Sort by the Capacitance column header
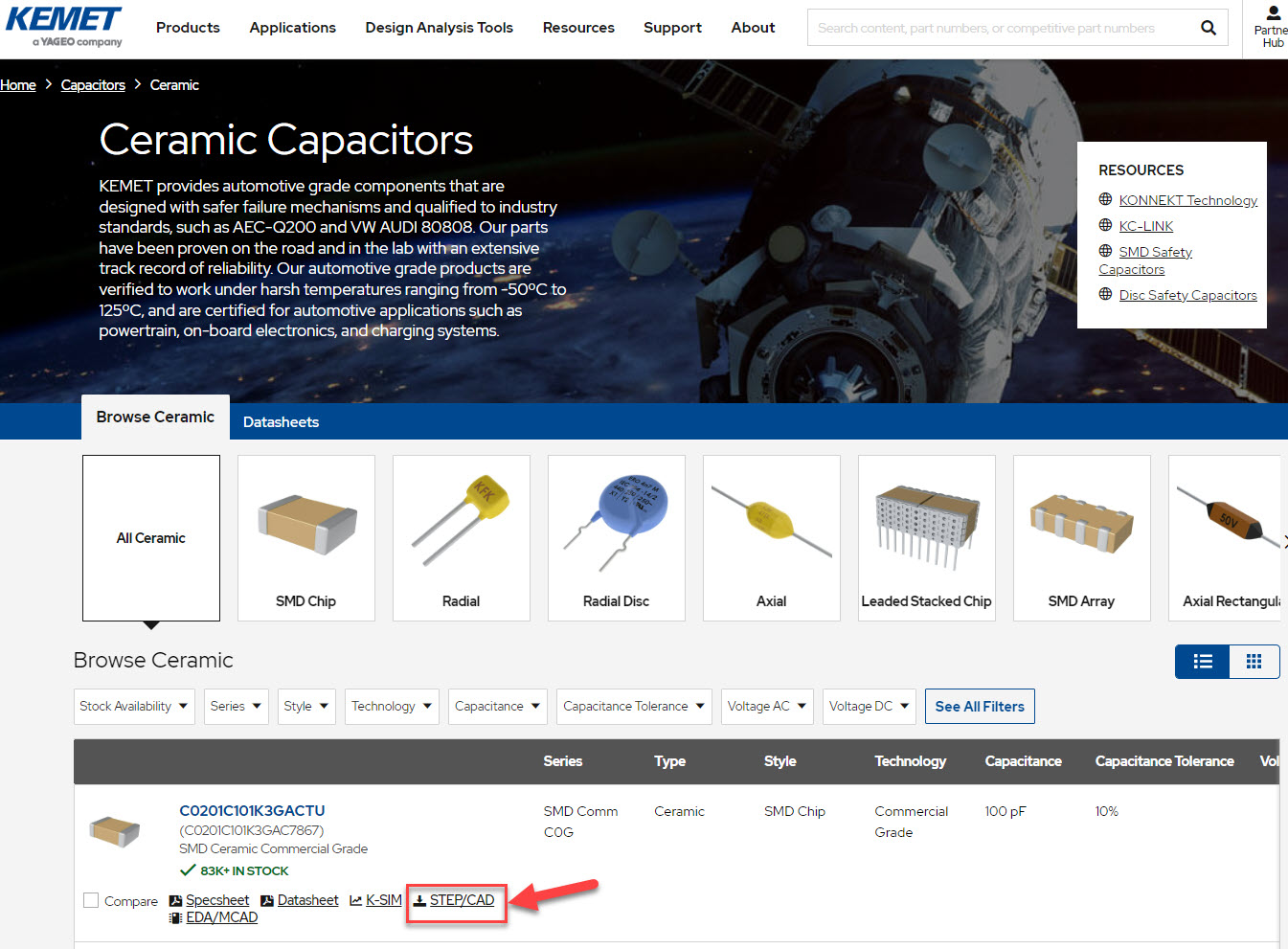Image resolution: width=1288 pixels, height=949 pixels. 1023,761
